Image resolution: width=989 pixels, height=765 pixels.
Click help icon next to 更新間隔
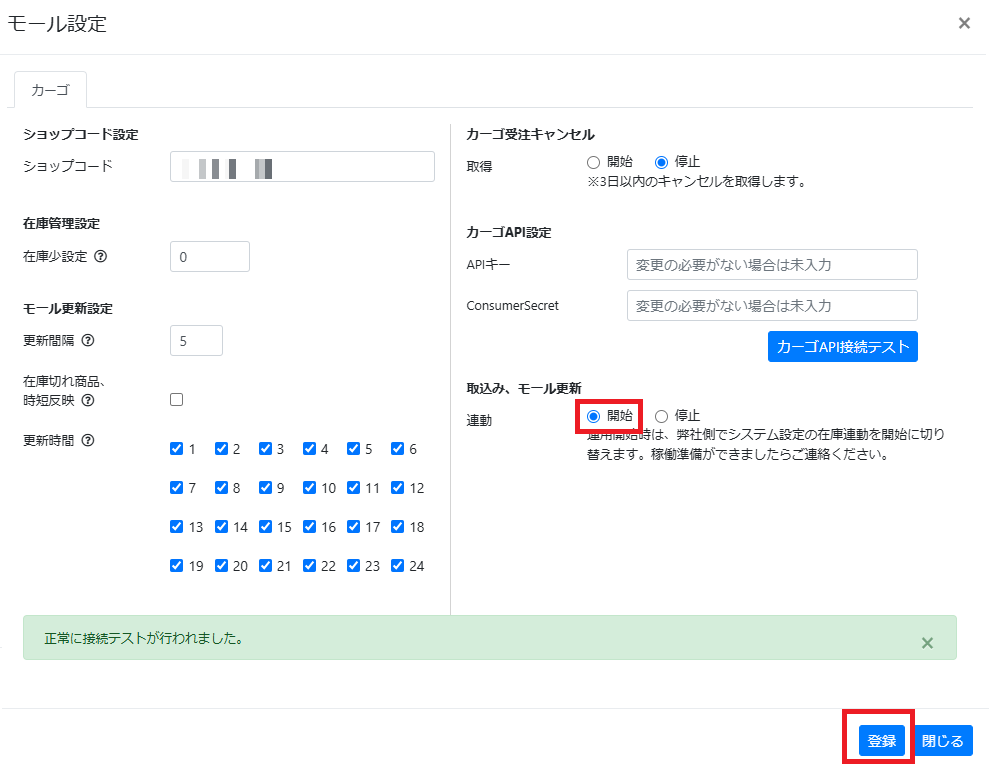coord(88,341)
